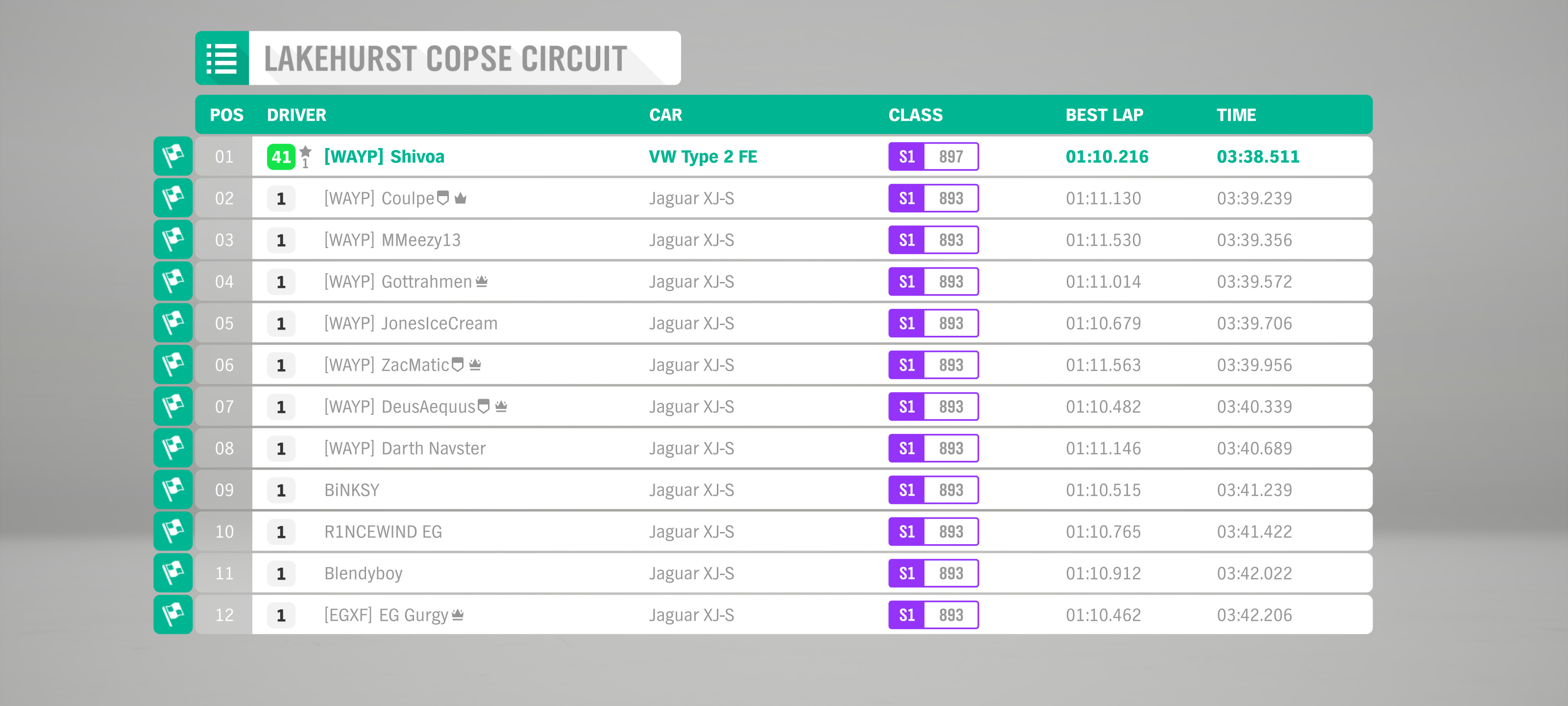1568x706 pixels.
Task: Click the crown icon beside Gottrahmen
Action: click(482, 281)
